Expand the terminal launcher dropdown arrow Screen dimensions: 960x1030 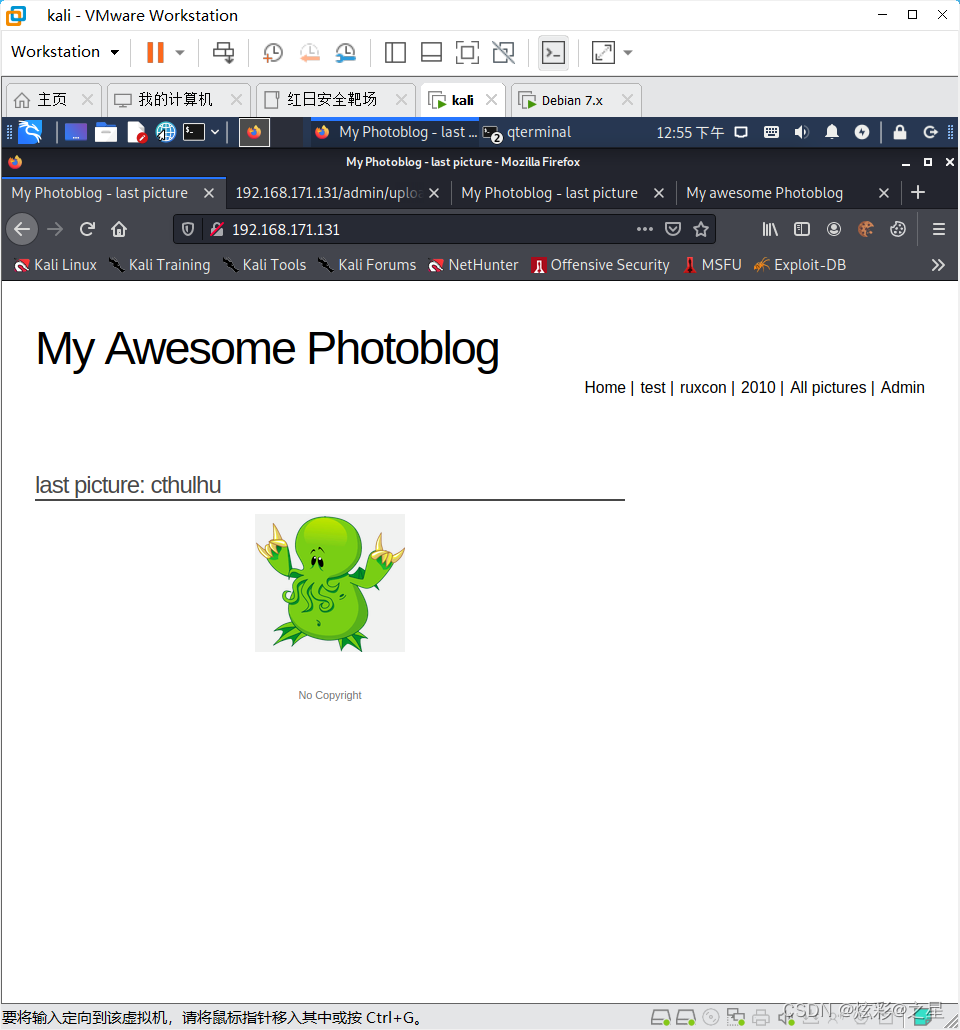(215, 132)
